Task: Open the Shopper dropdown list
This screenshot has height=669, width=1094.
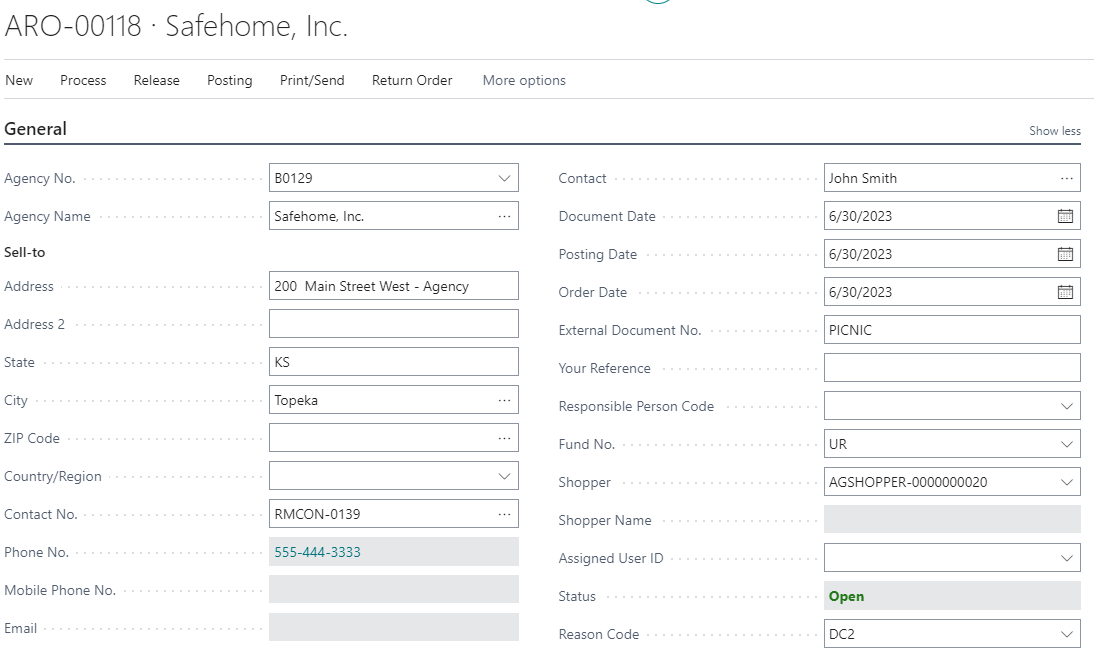Action: click(x=1066, y=482)
